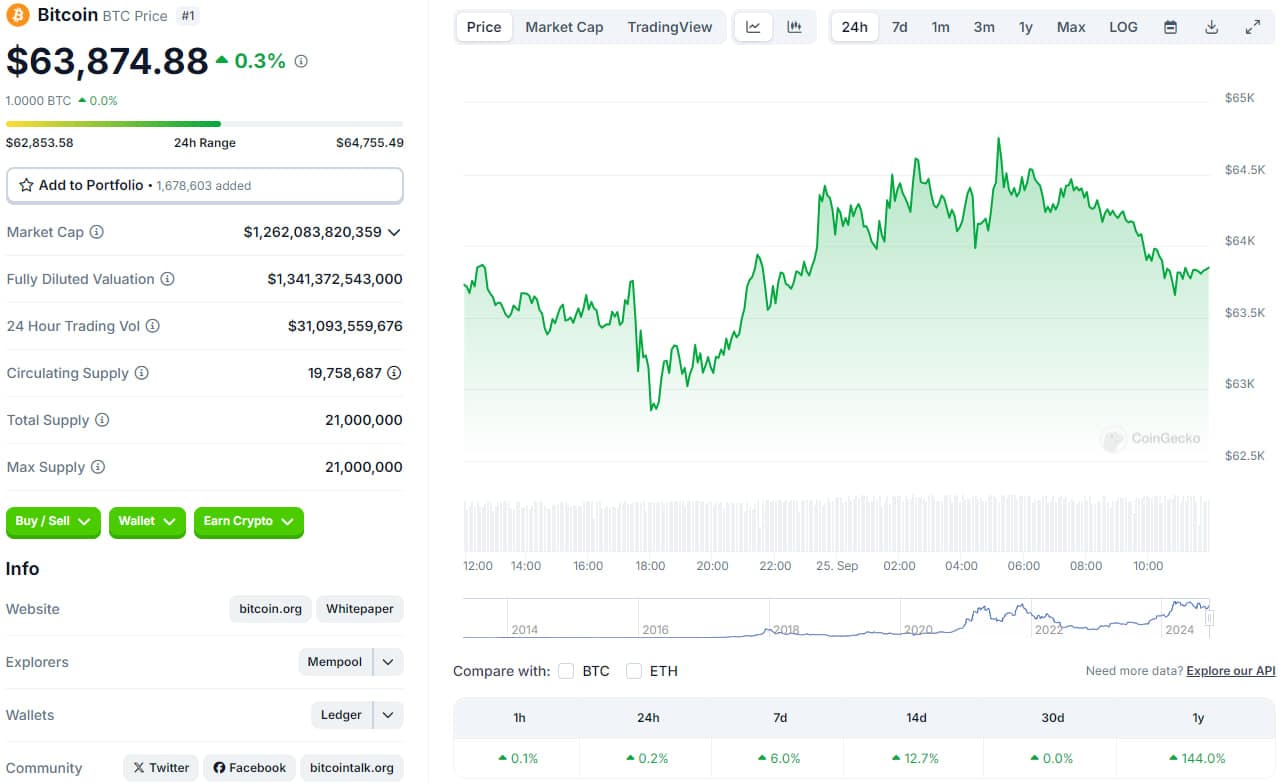This screenshot has width=1280, height=783.
Task: Open the Whitepaper link
Action: 360,609
